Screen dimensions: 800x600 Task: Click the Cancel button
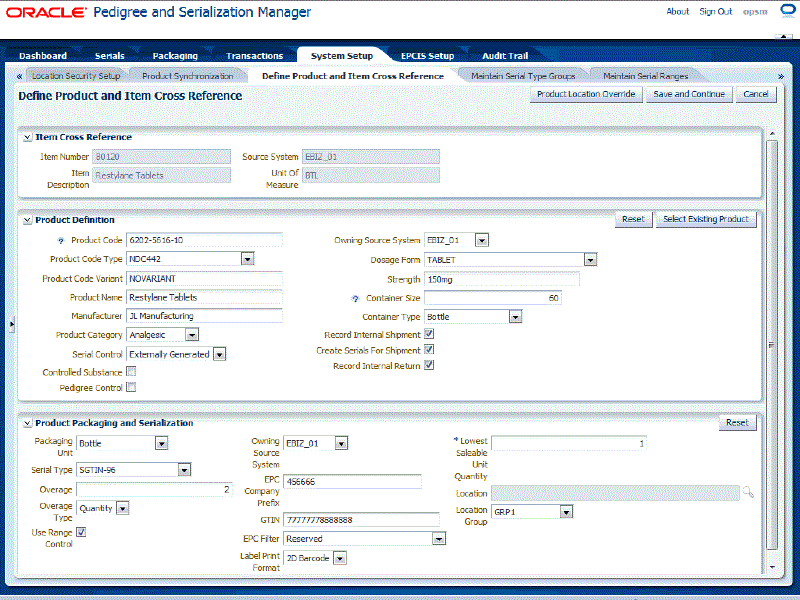[x=756, y=94]
